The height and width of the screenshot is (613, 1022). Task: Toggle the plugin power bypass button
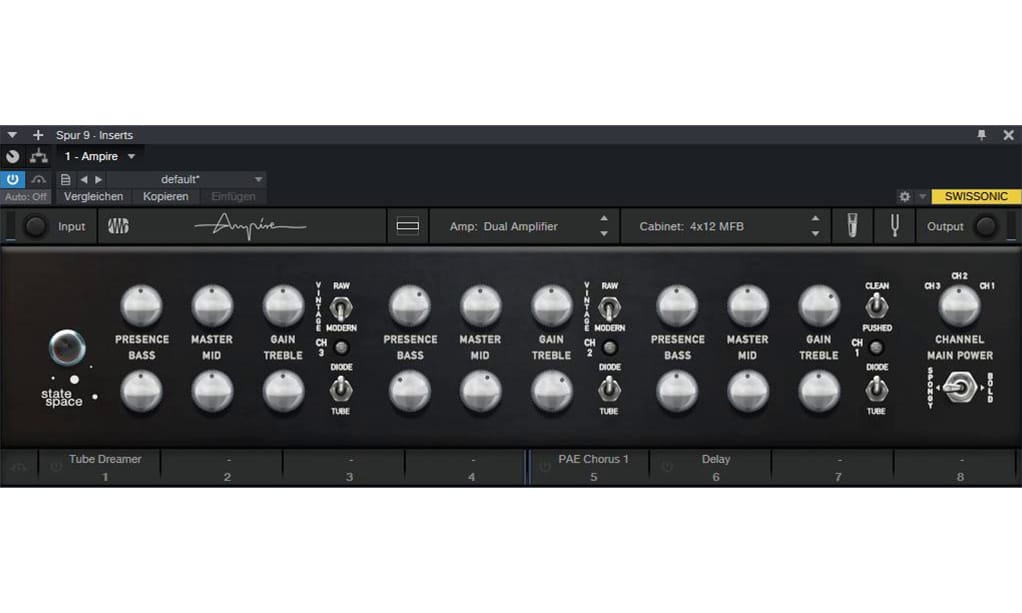[x=12, y=179]
